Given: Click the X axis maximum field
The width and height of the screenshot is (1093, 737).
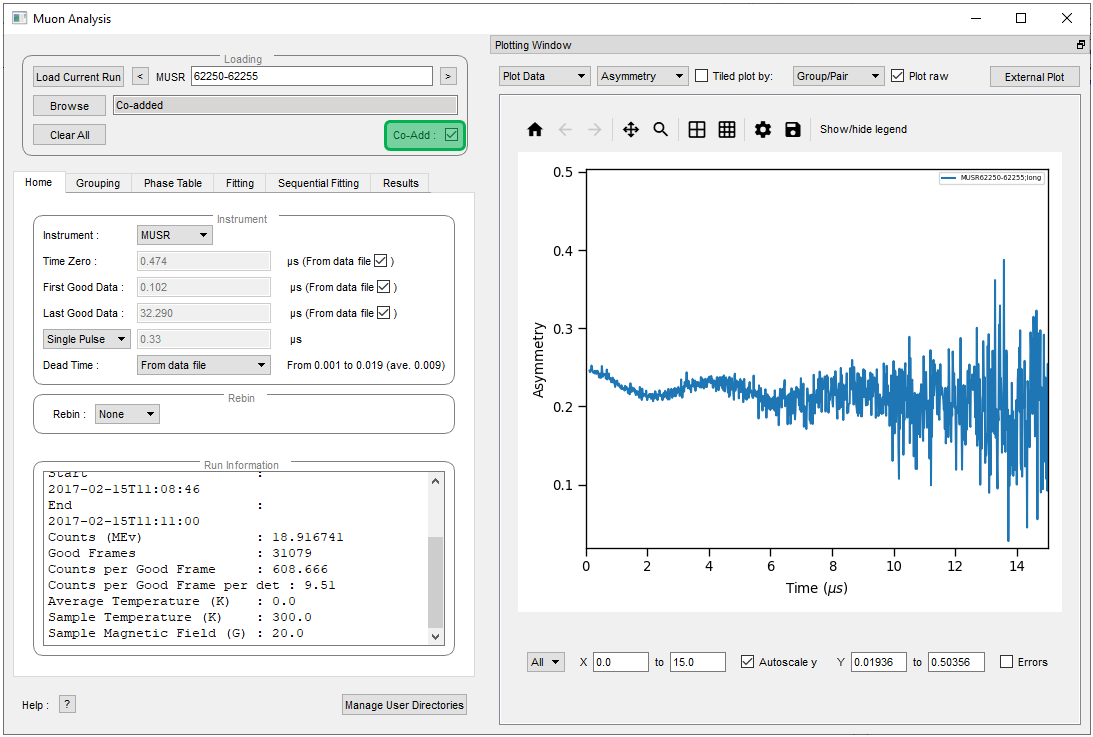Looking at the screenshot, I should (697, 662).
